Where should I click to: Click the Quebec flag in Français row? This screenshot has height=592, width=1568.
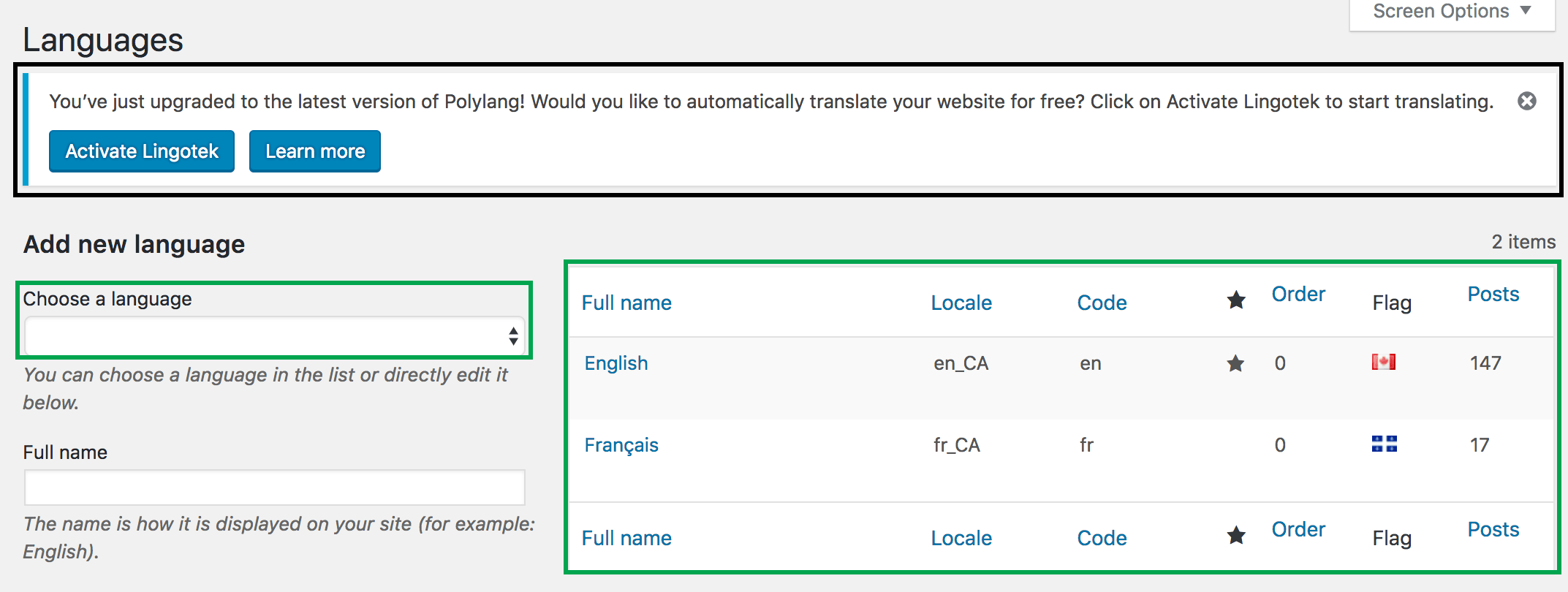pos(1385,444)
